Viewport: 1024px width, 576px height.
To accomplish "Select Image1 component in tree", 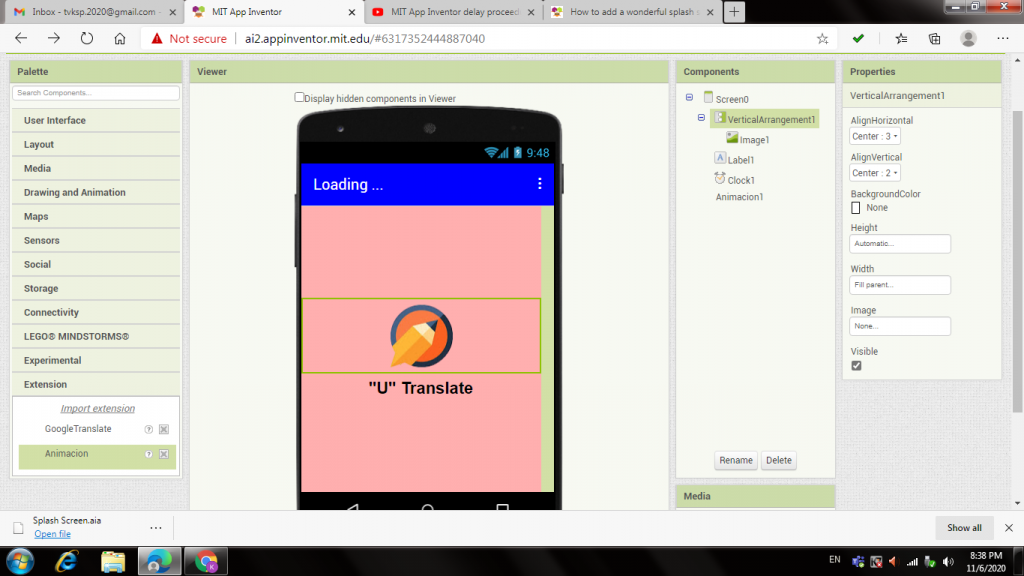I will (754, 140).
